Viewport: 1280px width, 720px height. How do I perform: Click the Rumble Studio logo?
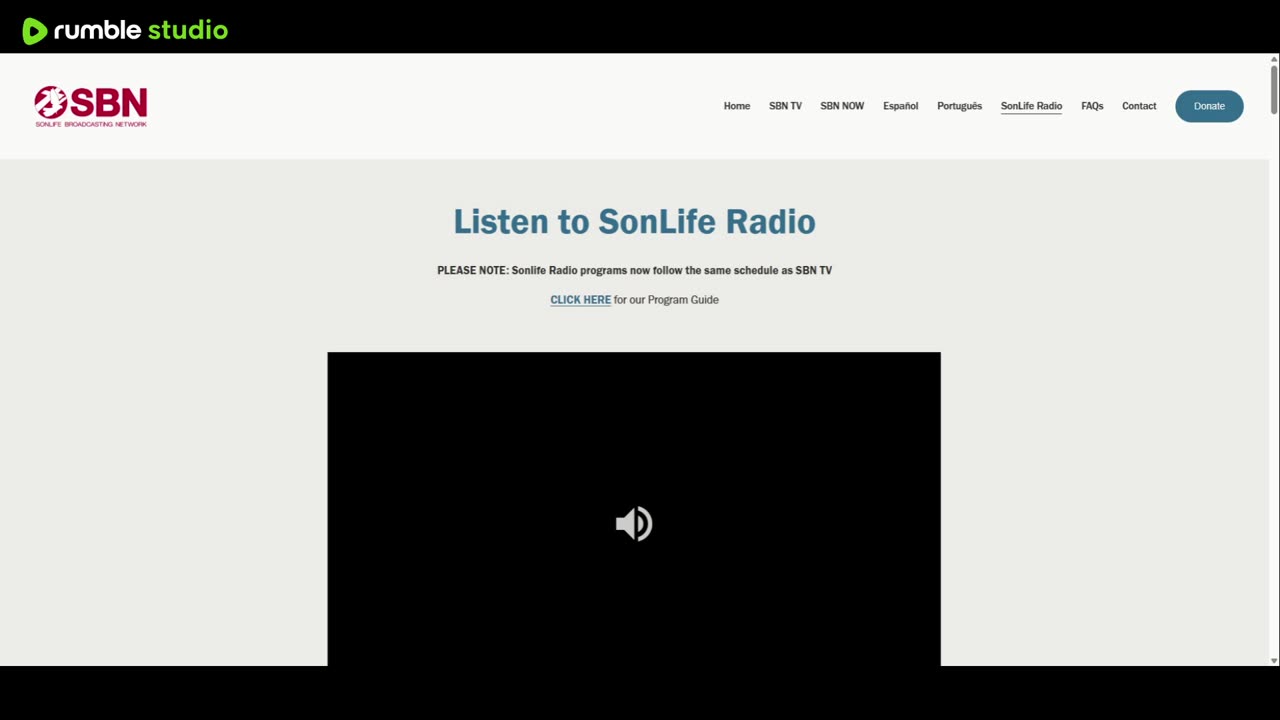[125, 31]
